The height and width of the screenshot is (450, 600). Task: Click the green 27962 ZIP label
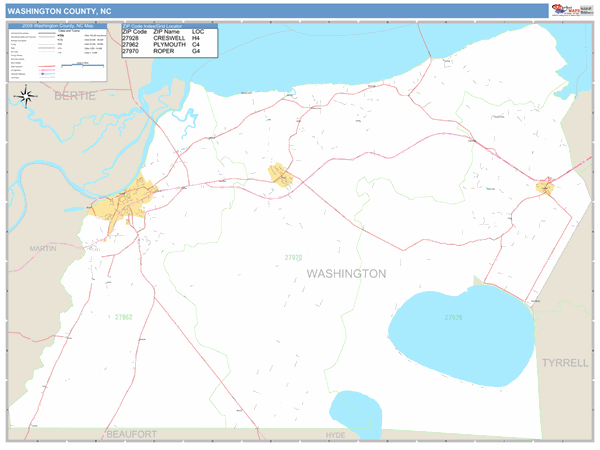(124, 317)
